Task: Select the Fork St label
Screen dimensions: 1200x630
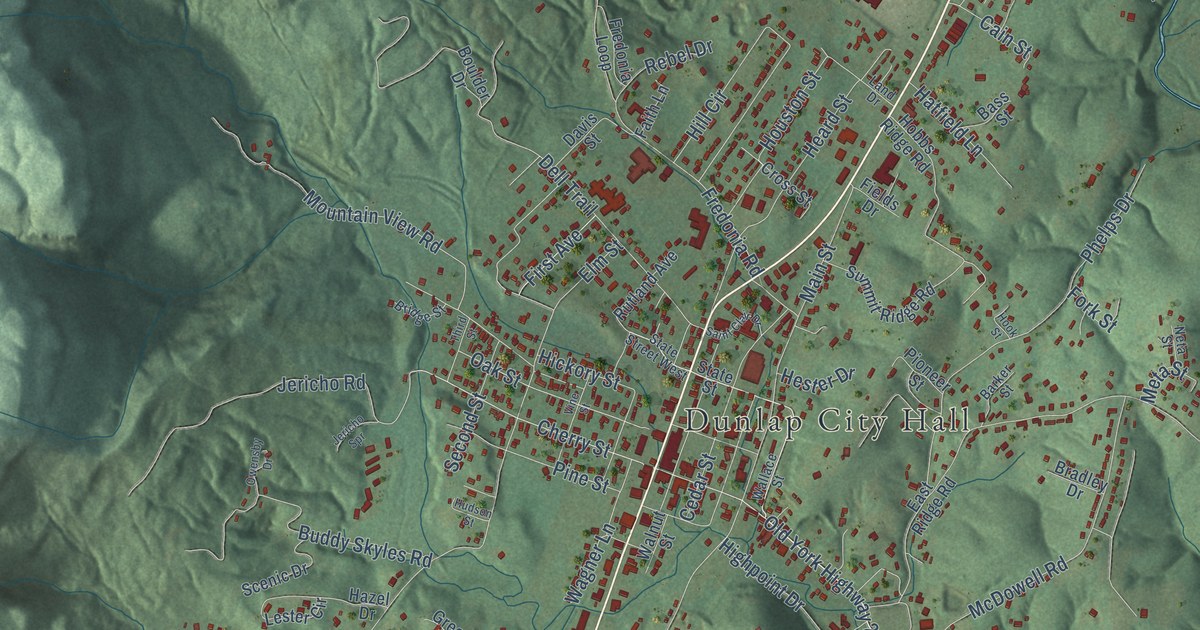Action: click(1092, 309)
